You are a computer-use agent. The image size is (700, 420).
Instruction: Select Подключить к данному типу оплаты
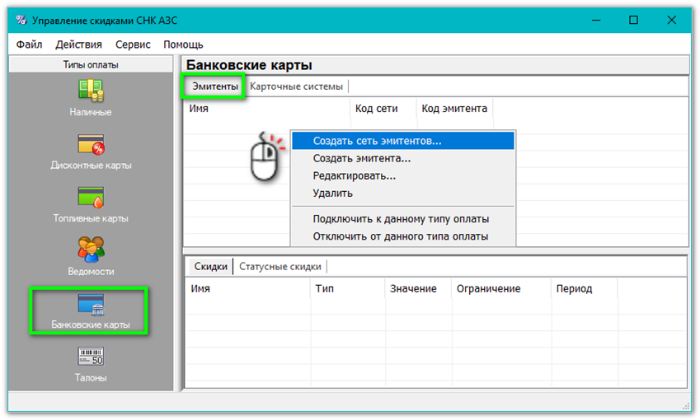pos(400,219)
